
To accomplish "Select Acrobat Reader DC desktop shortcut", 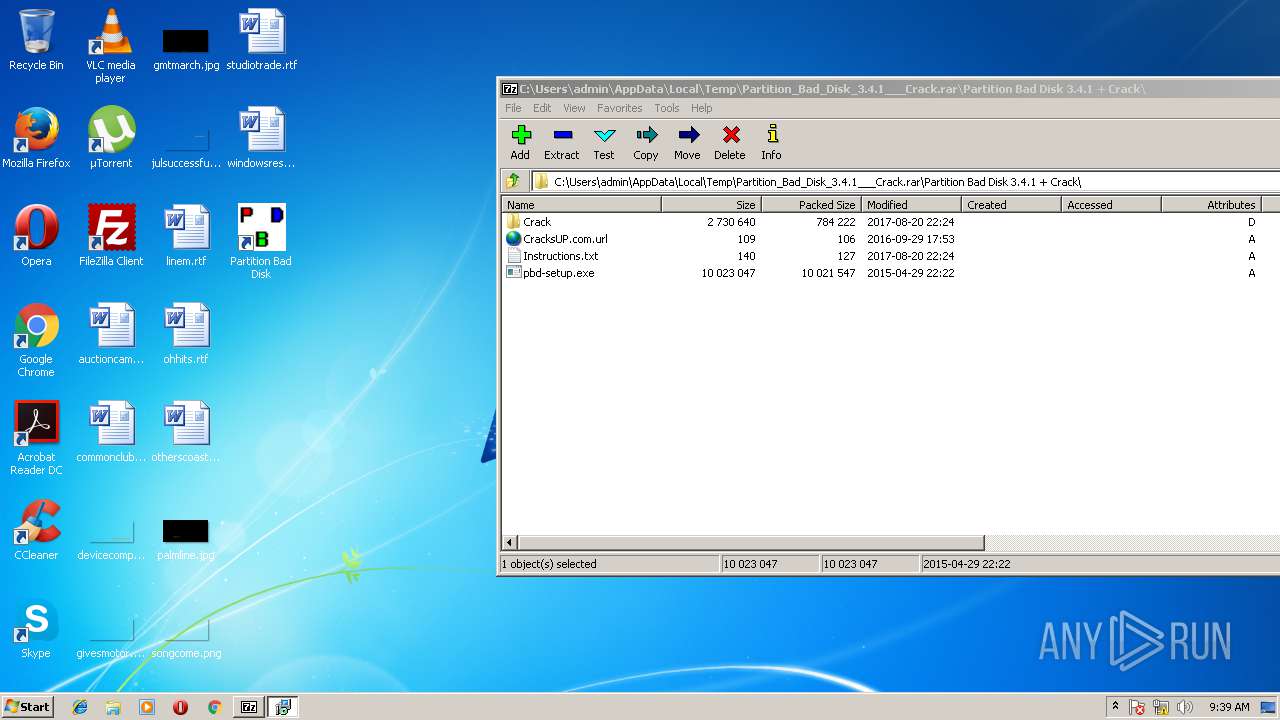I will pyautogui.click(x=36, y=438).
